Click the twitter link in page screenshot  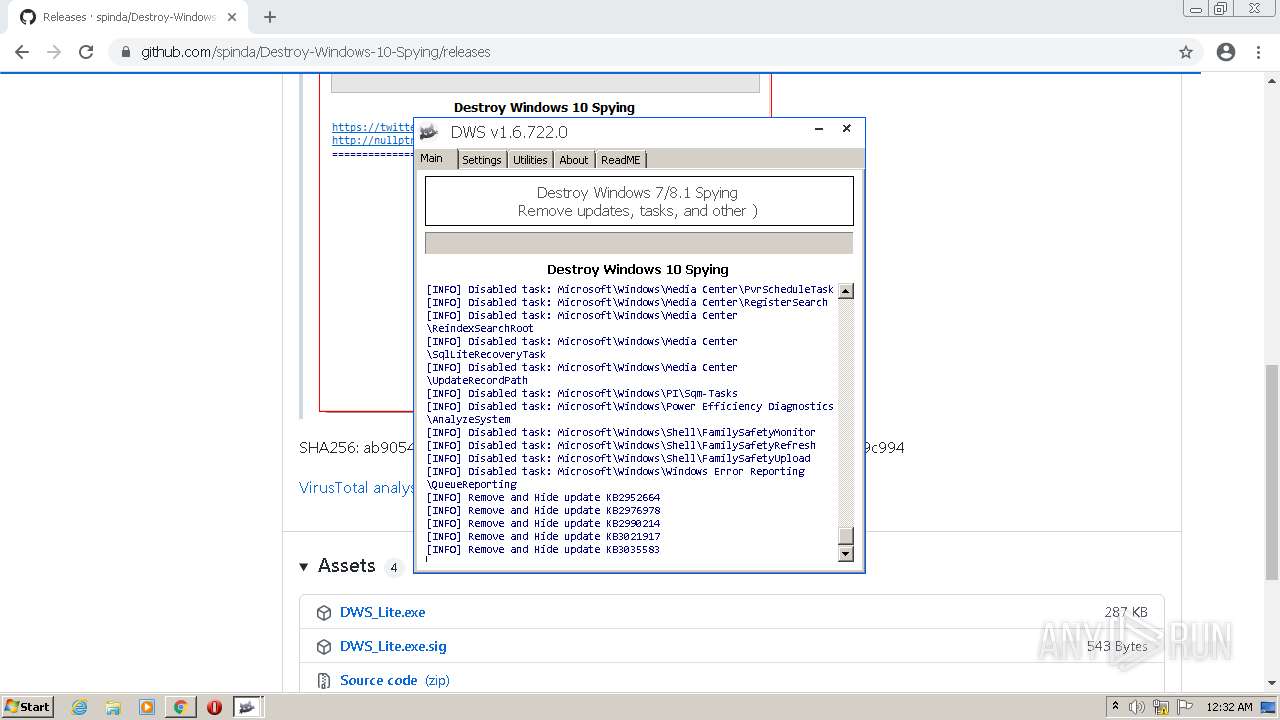click(x=373, y=127)
